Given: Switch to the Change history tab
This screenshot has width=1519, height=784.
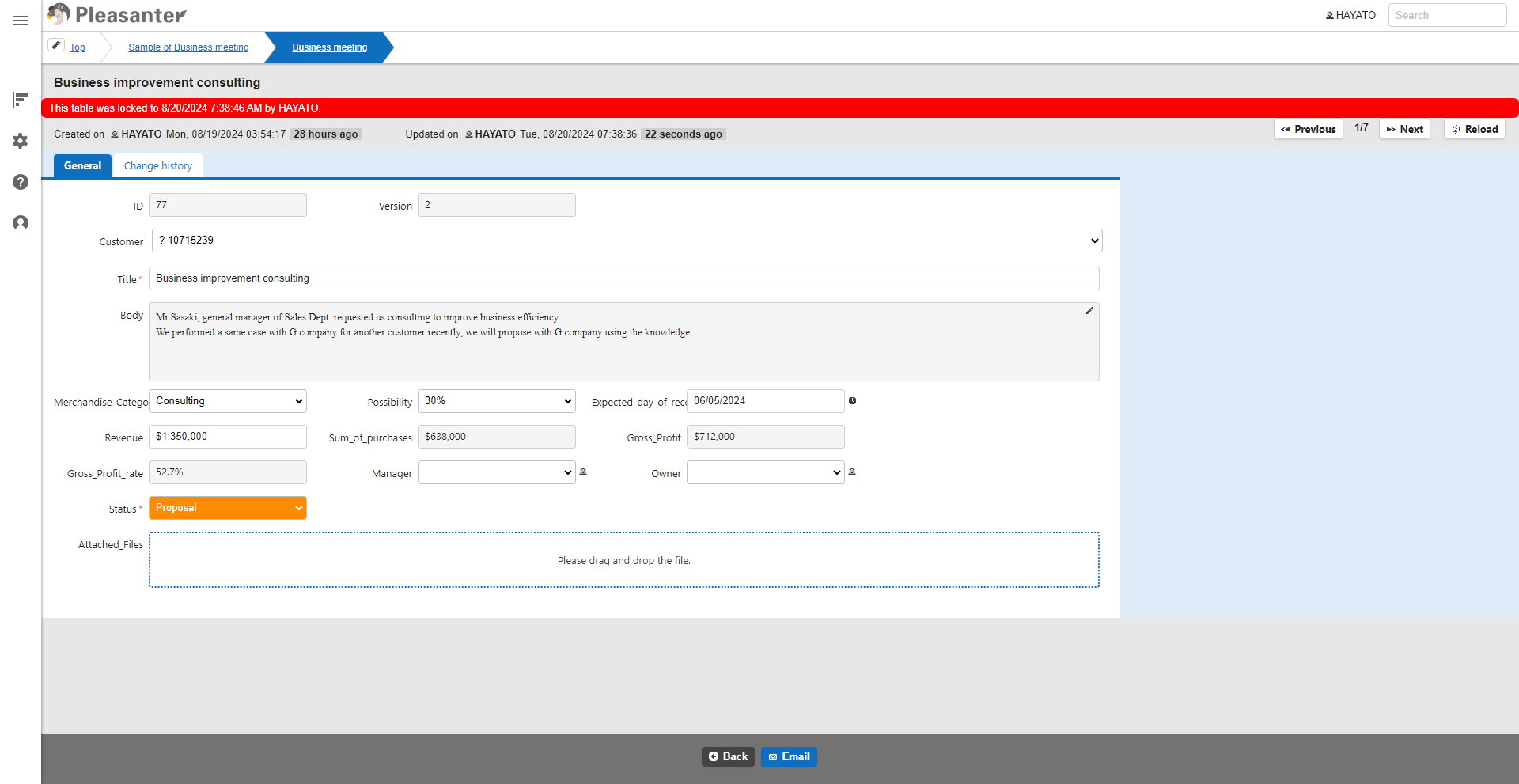Looking at the screenshot, I should [x=158, y=166].
